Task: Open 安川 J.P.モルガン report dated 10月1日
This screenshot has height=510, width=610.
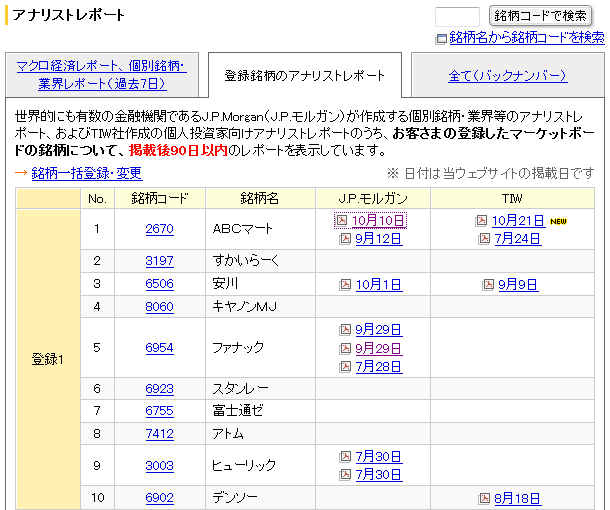Action: (379, 284)
